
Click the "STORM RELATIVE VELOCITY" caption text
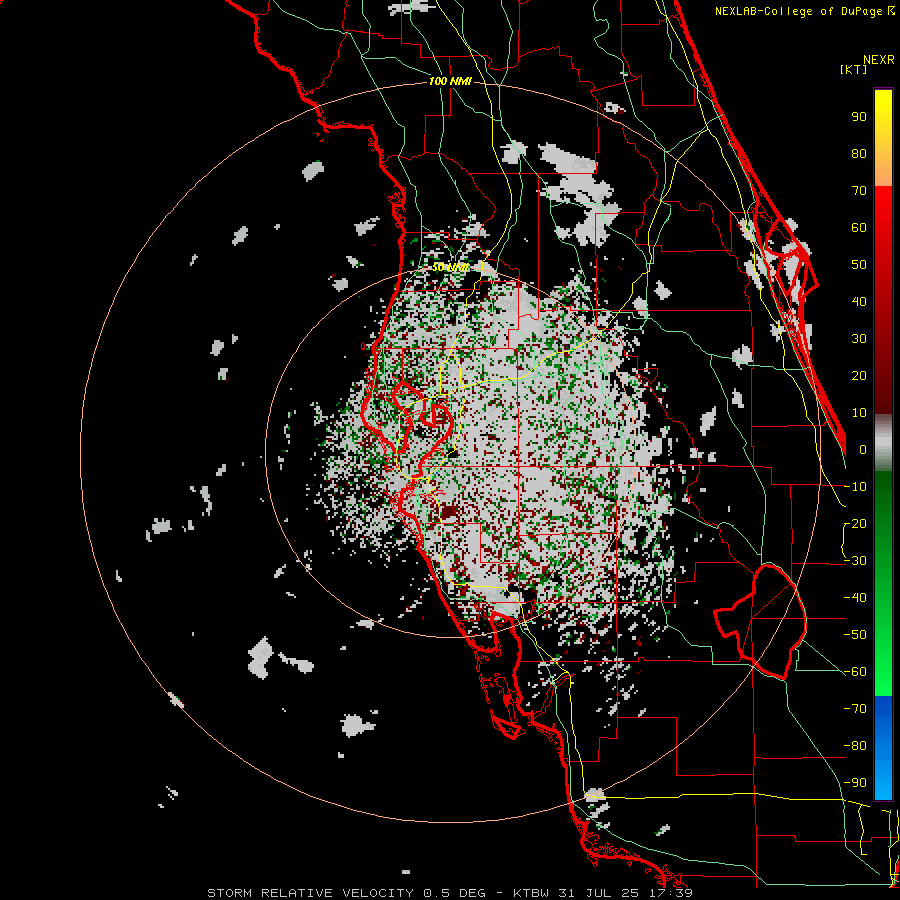pyautogui.click(x=310, y=893)
